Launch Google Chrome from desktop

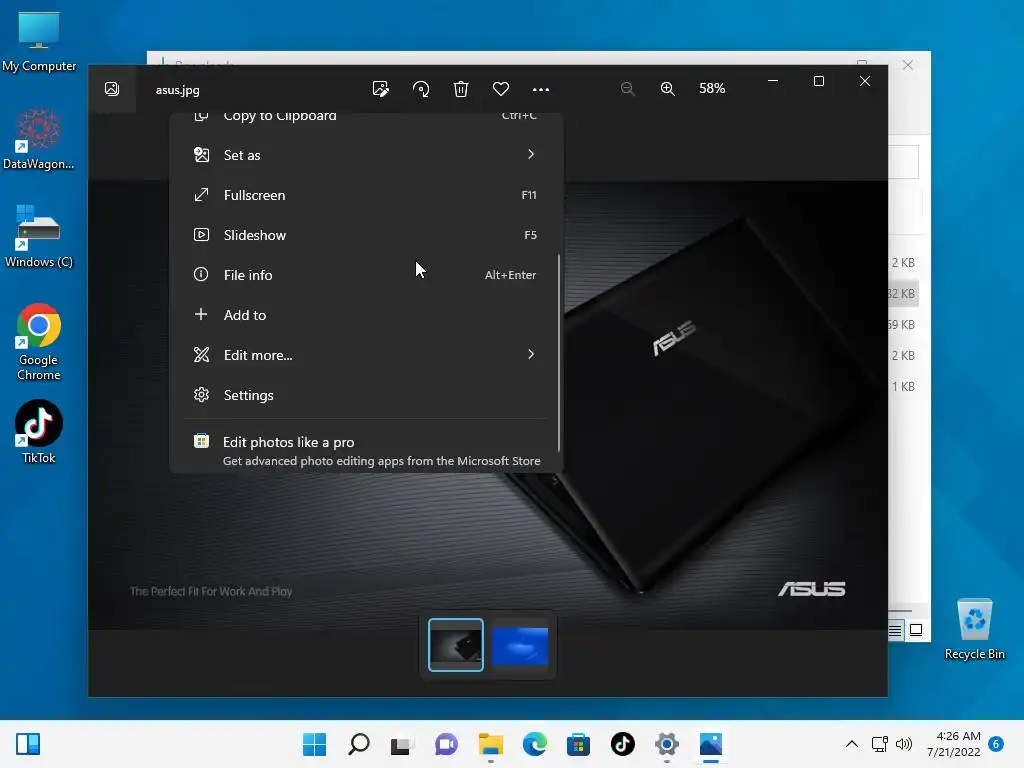(39, 342)
